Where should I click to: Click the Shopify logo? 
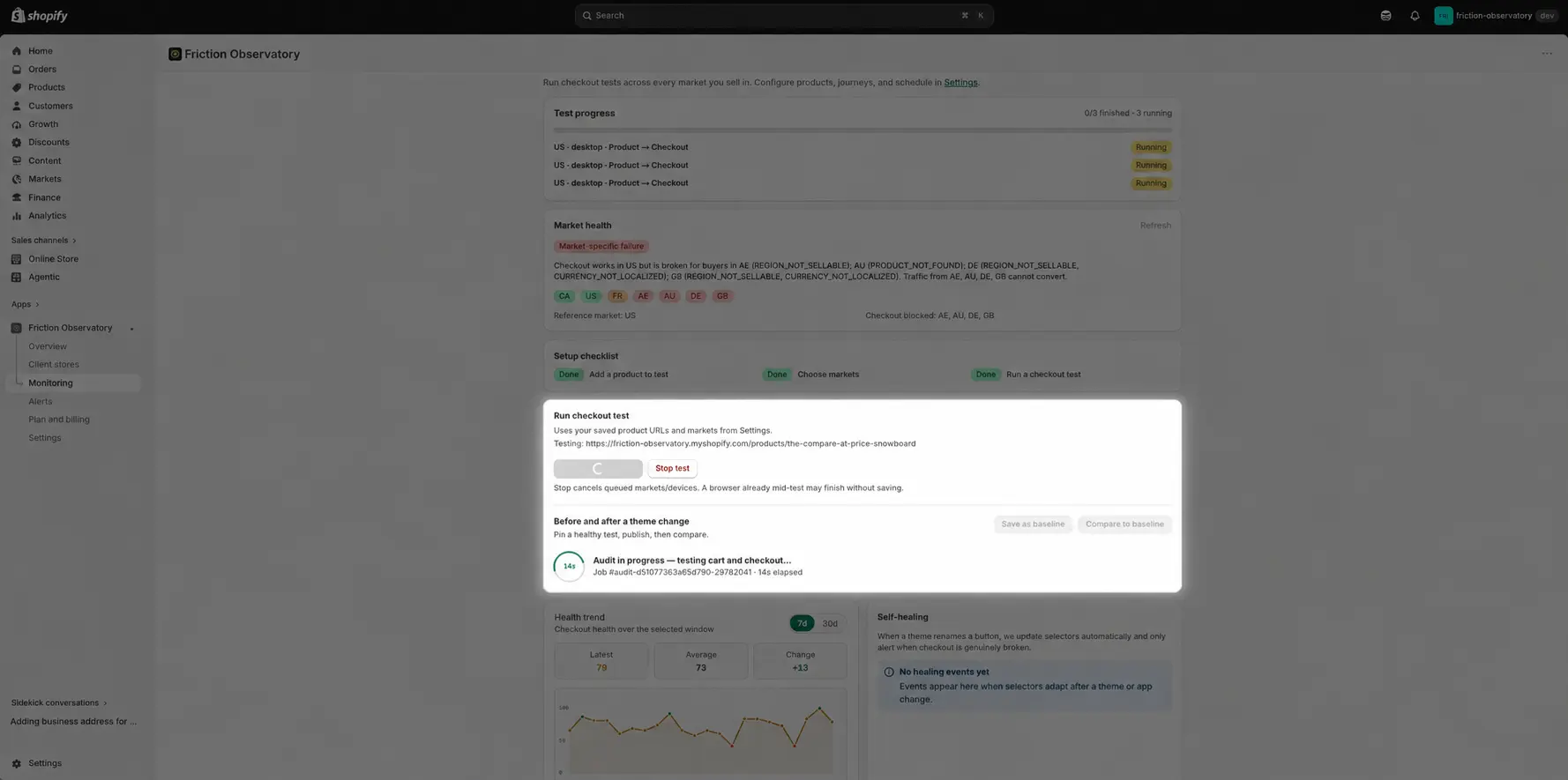39,16
